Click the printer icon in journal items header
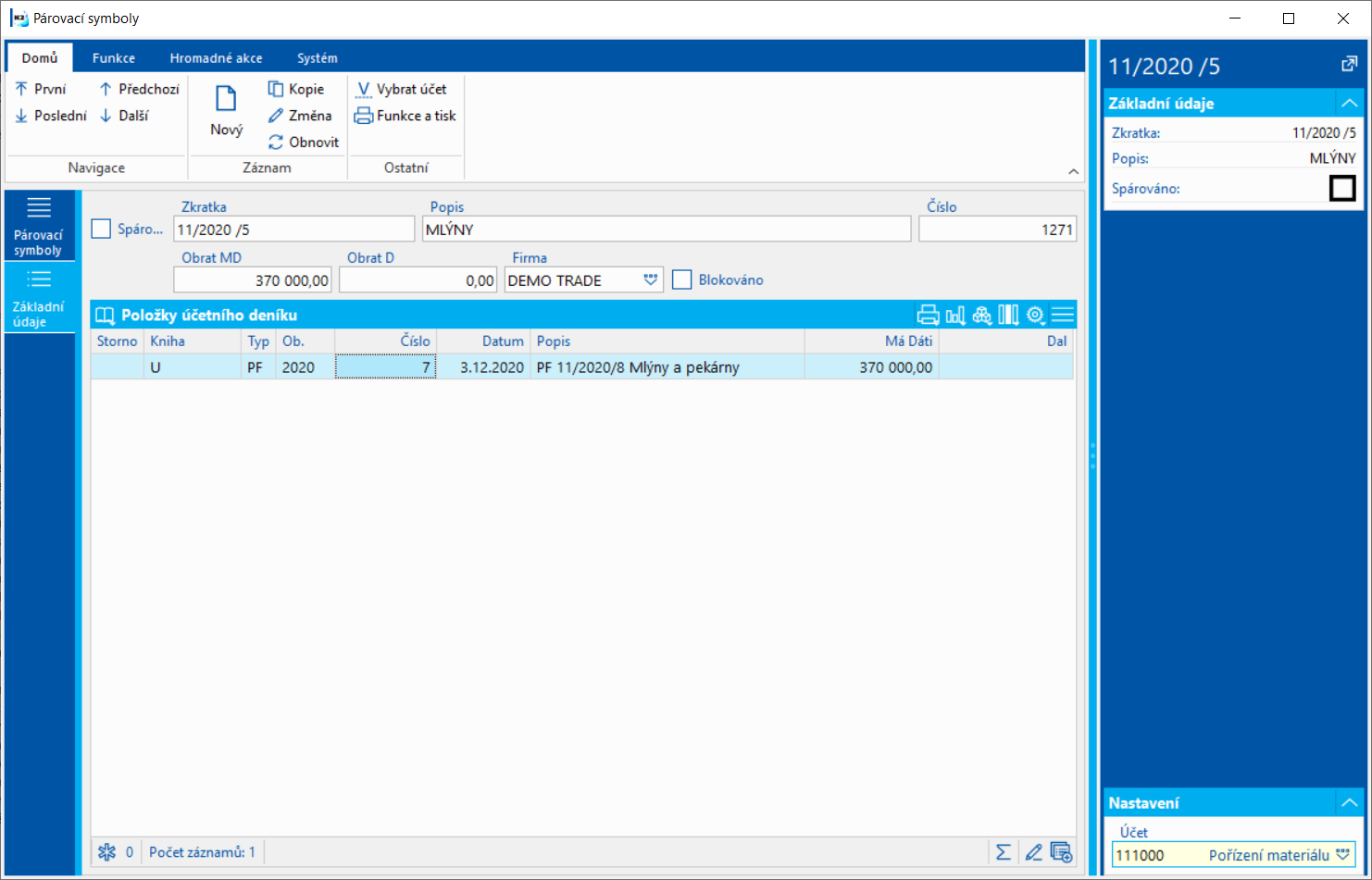1372x880 pixels. coord(928,316)
